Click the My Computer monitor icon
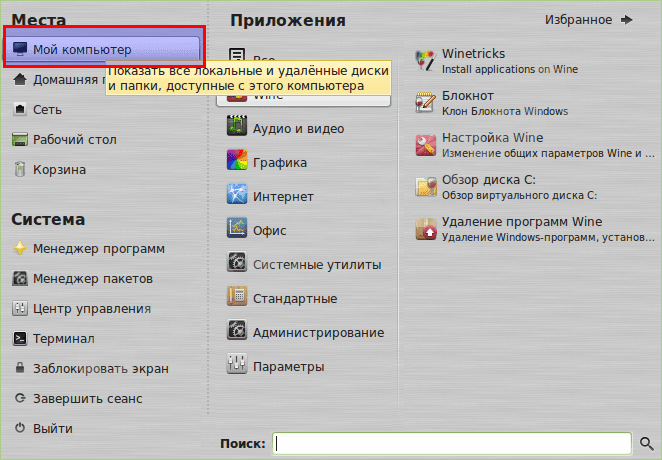Image resolution: width=662 pixels, height=460 pixels. coord(20,49)
